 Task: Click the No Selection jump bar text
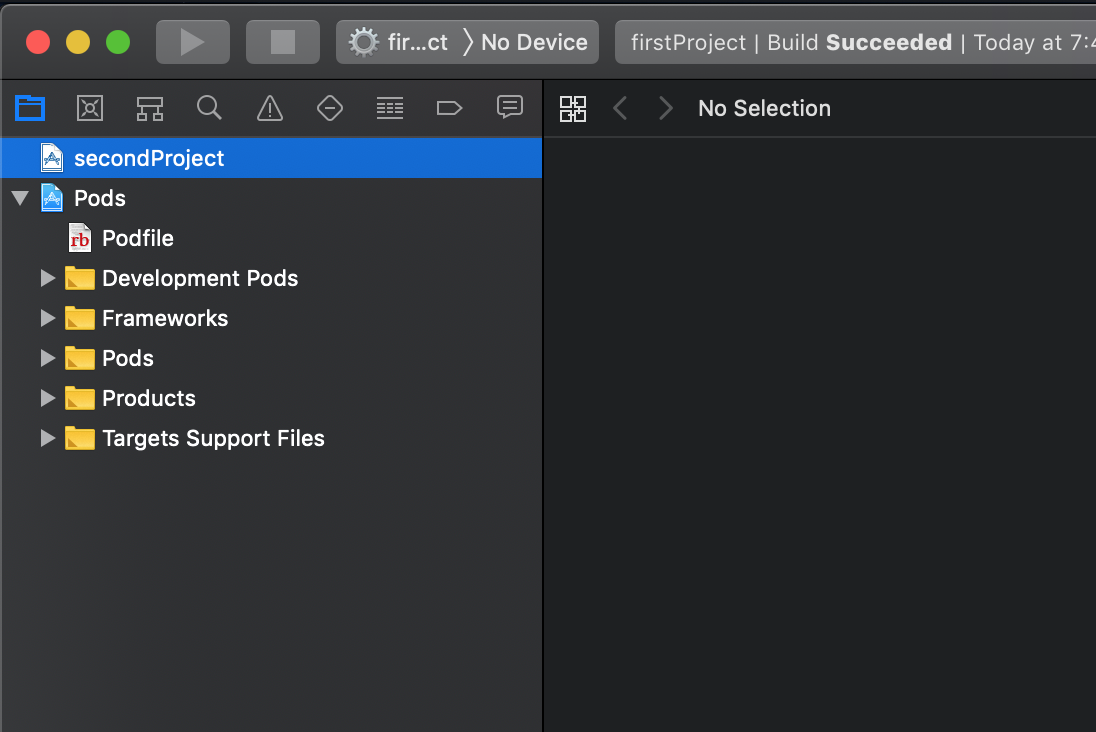coord(764,108)
